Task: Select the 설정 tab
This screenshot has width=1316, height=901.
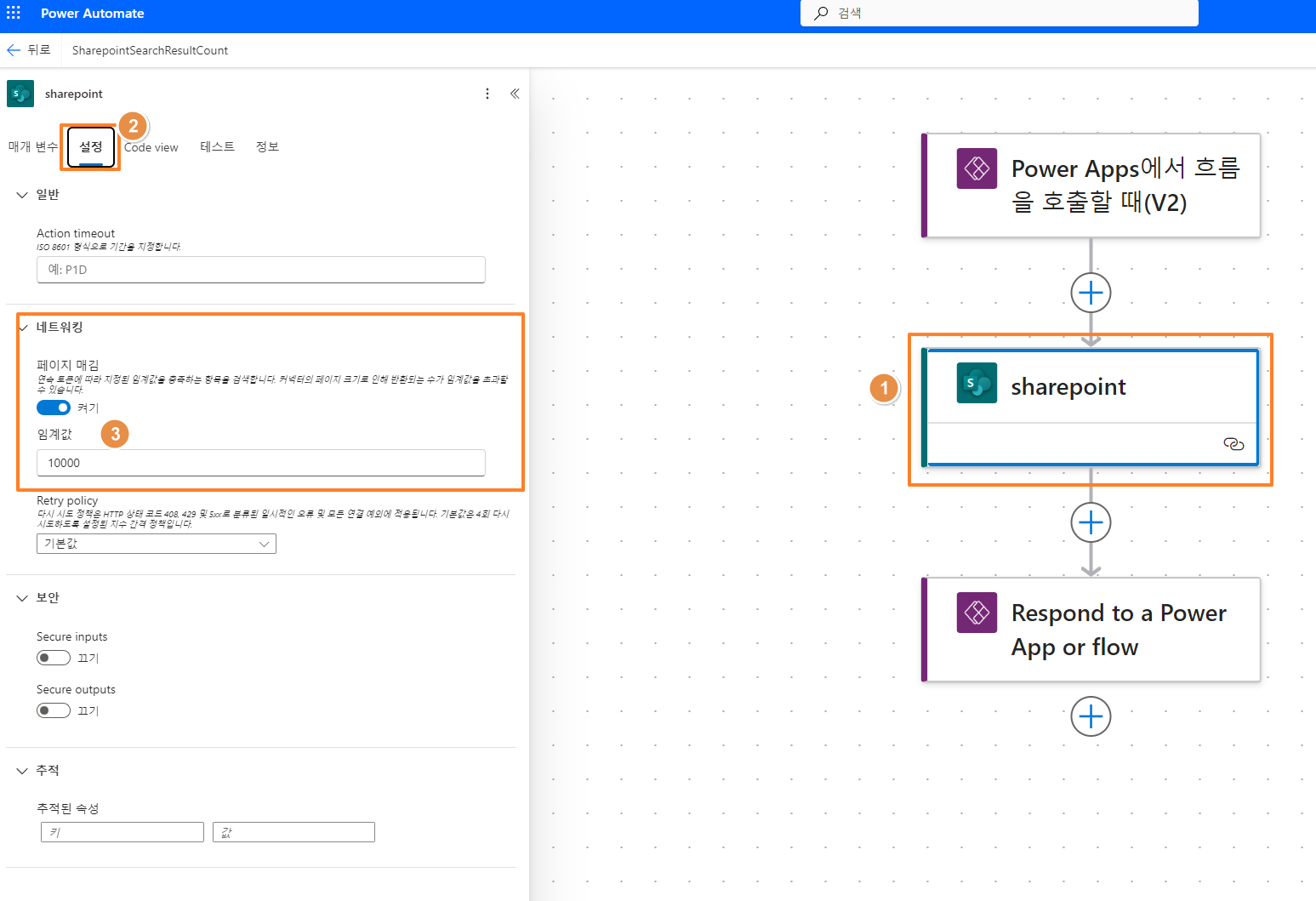Action: [91, 147]
